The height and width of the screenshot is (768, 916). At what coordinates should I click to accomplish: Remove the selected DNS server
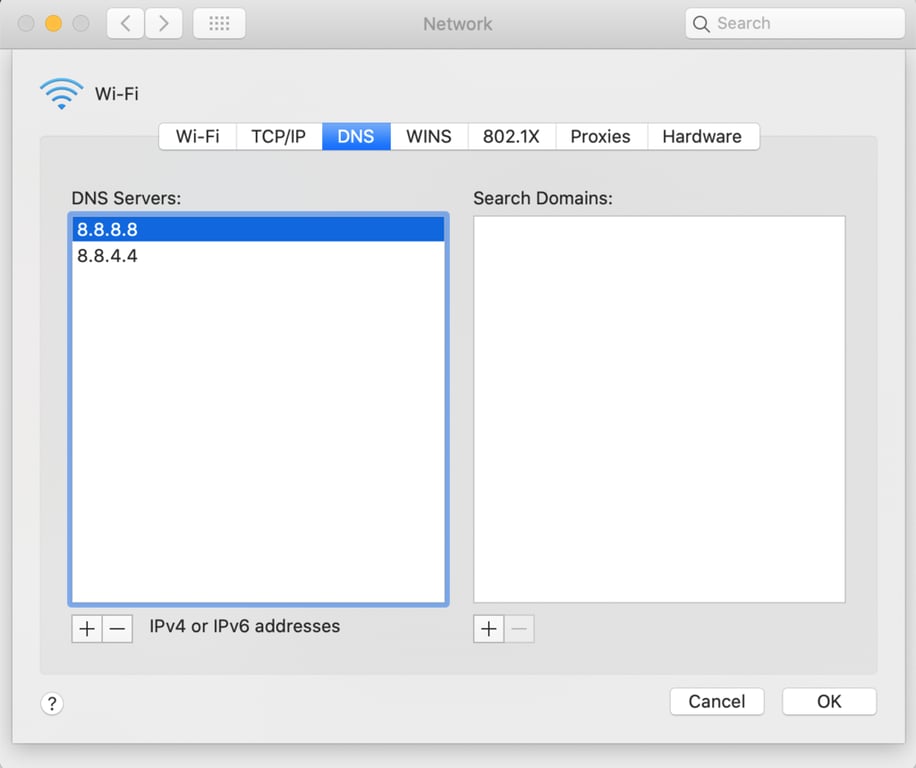point(117,628)
